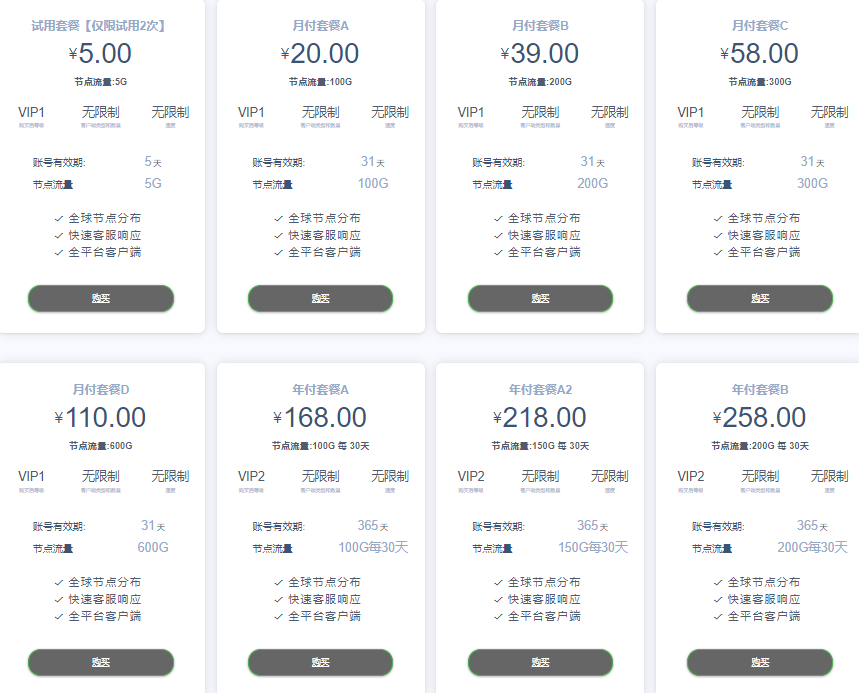Buy the 年付套餐A plan at ¥168.00
Image resolution: width=859 pixels, height=693 pixels.
[x=320, y=662]
